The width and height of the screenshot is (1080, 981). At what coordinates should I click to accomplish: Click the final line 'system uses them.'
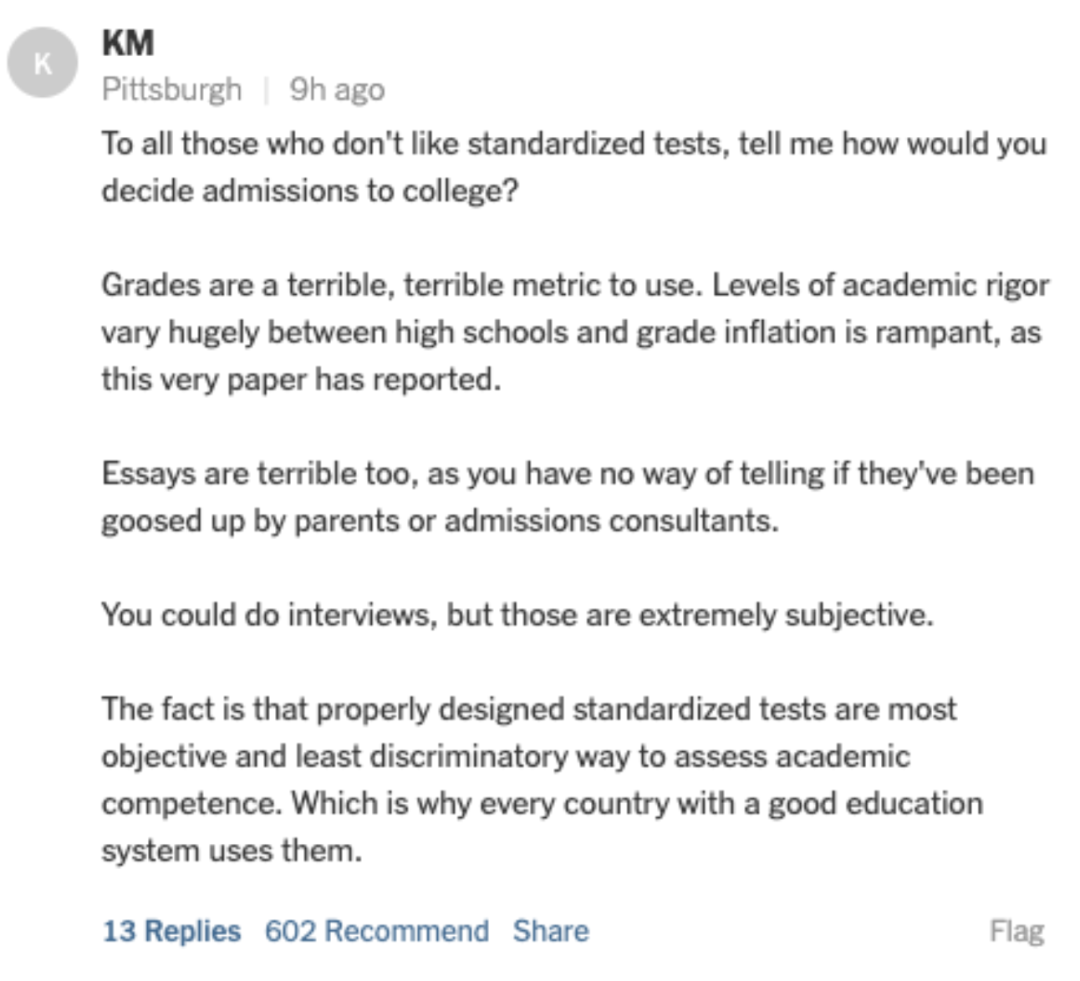click(x=232, y=851)
